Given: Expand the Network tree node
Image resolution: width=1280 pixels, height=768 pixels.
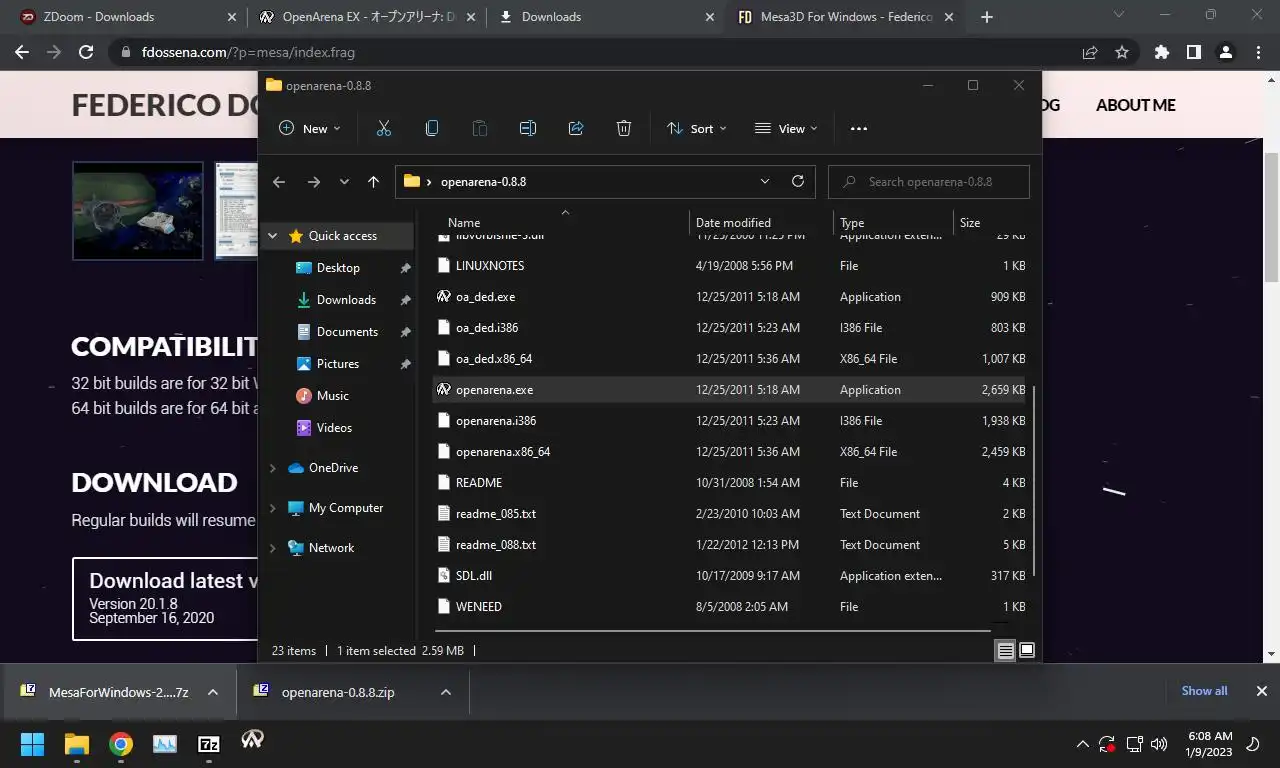Looking at the screenshot, I should 272,548.
